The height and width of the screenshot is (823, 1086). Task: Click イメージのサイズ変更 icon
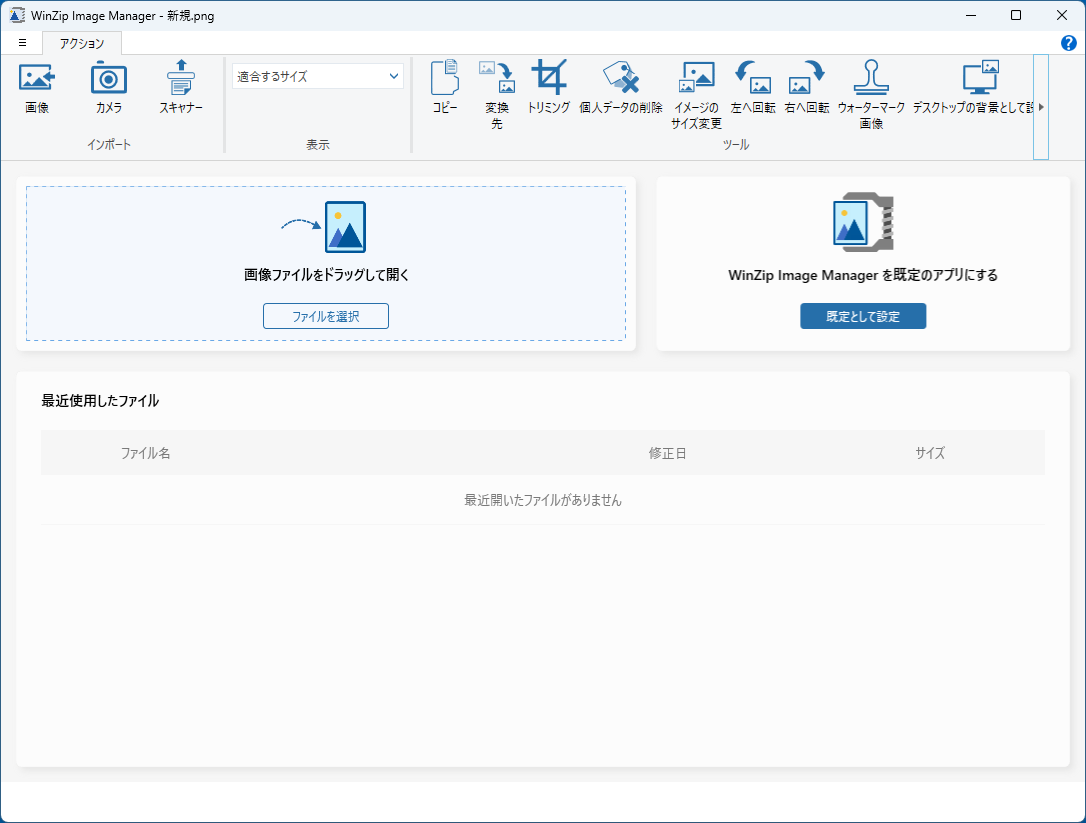(x=696, y=87)
